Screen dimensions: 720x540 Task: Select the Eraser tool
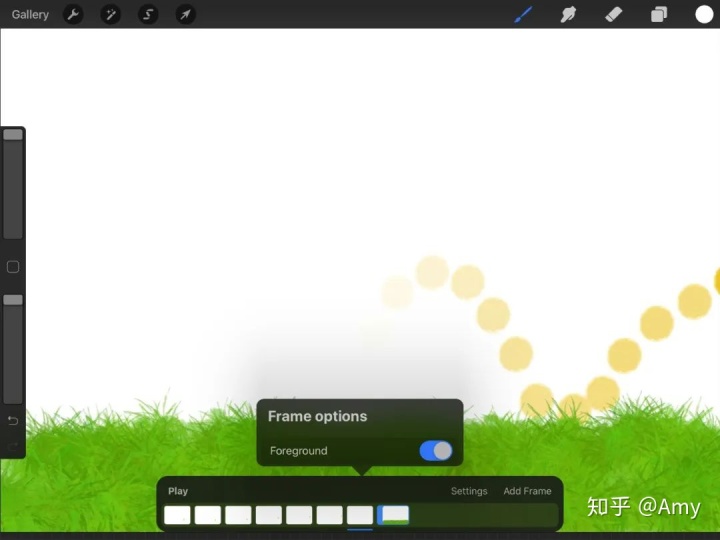[x=613, y=15]
